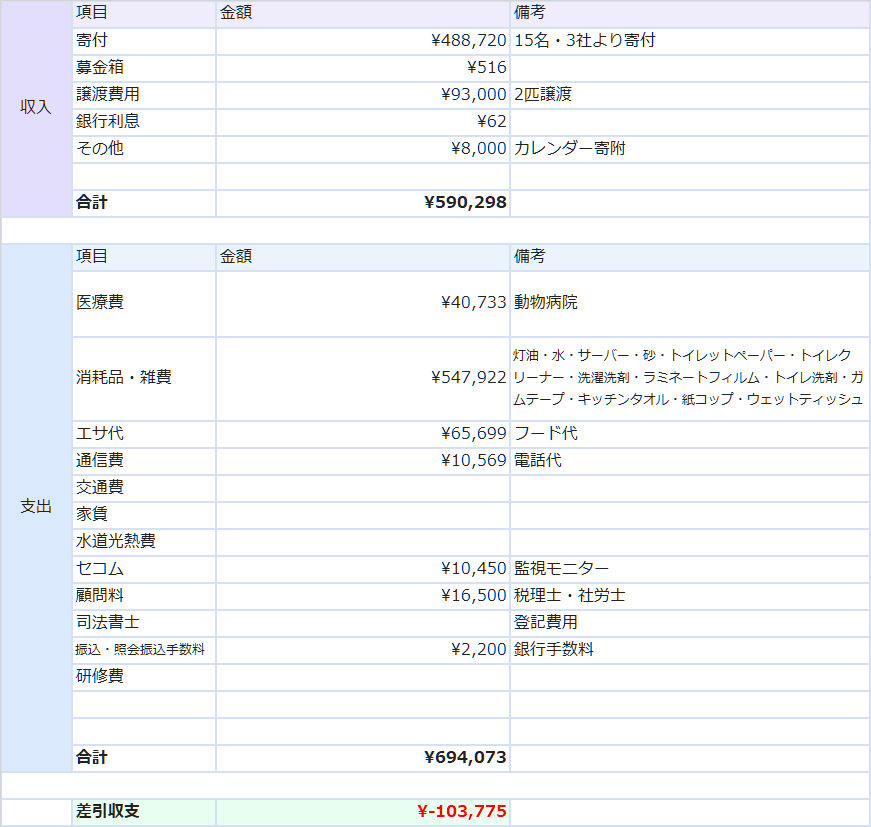The width and height of the screenshot is (871, 827).
Task: Click the 収入 section label cell
Action: tap(36, 108)
